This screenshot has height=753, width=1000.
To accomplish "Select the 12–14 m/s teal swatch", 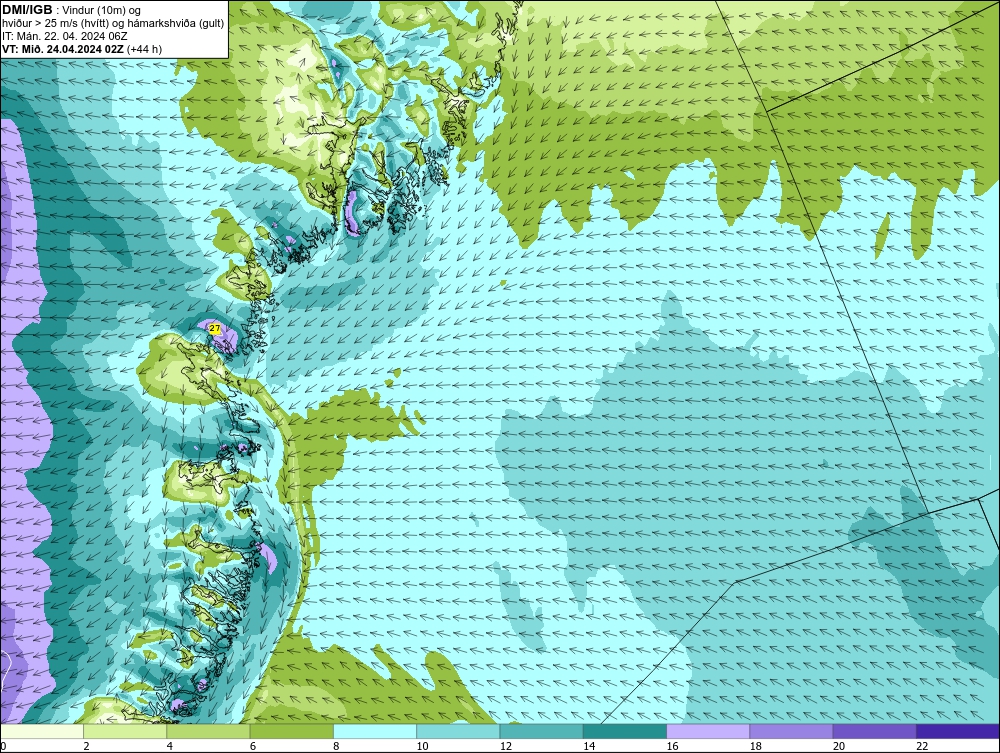I will pyautogui.click(x=541, y=731).
